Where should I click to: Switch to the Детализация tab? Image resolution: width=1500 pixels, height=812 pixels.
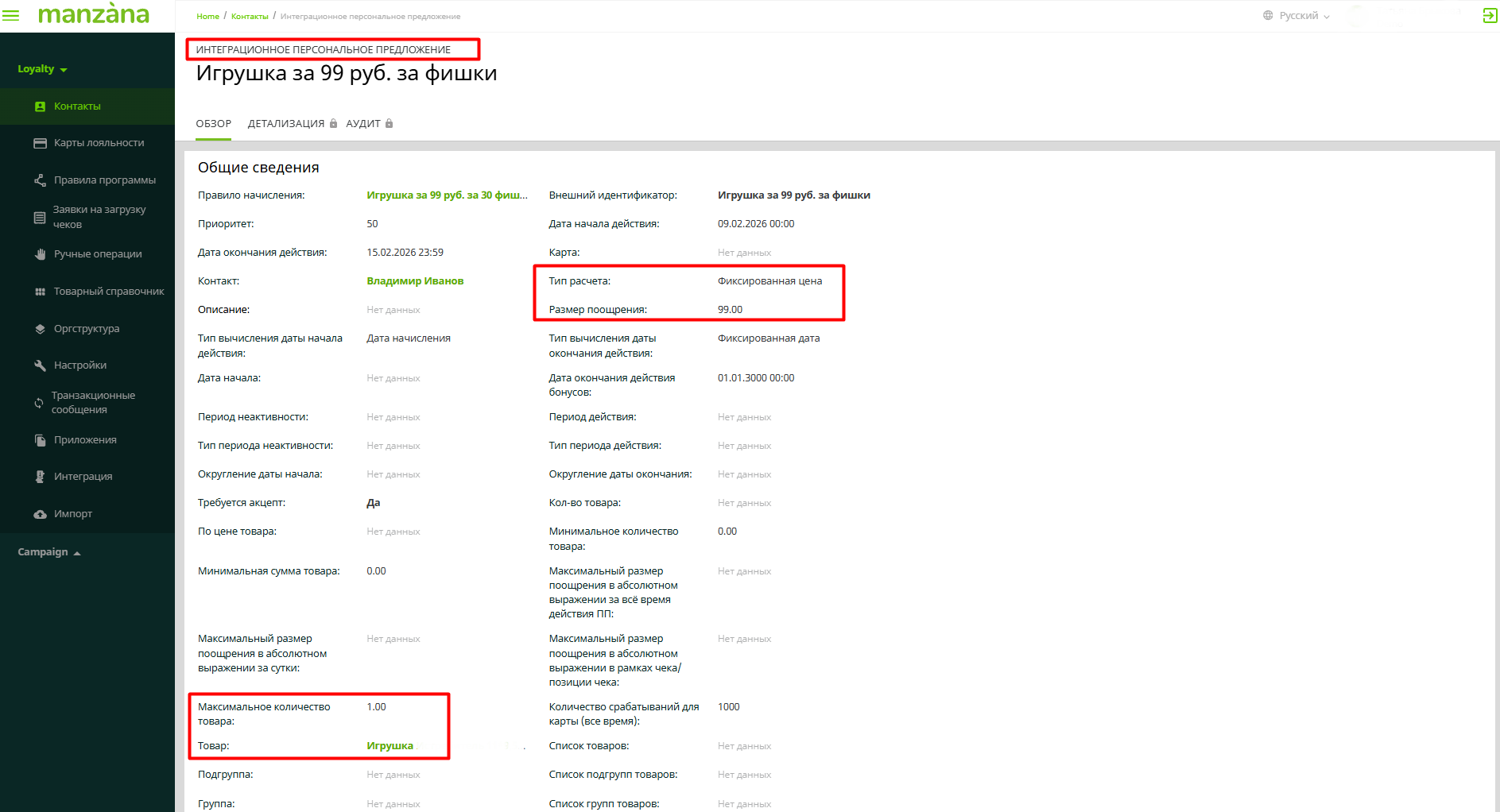pyautogui.click(x=286, y=124)
